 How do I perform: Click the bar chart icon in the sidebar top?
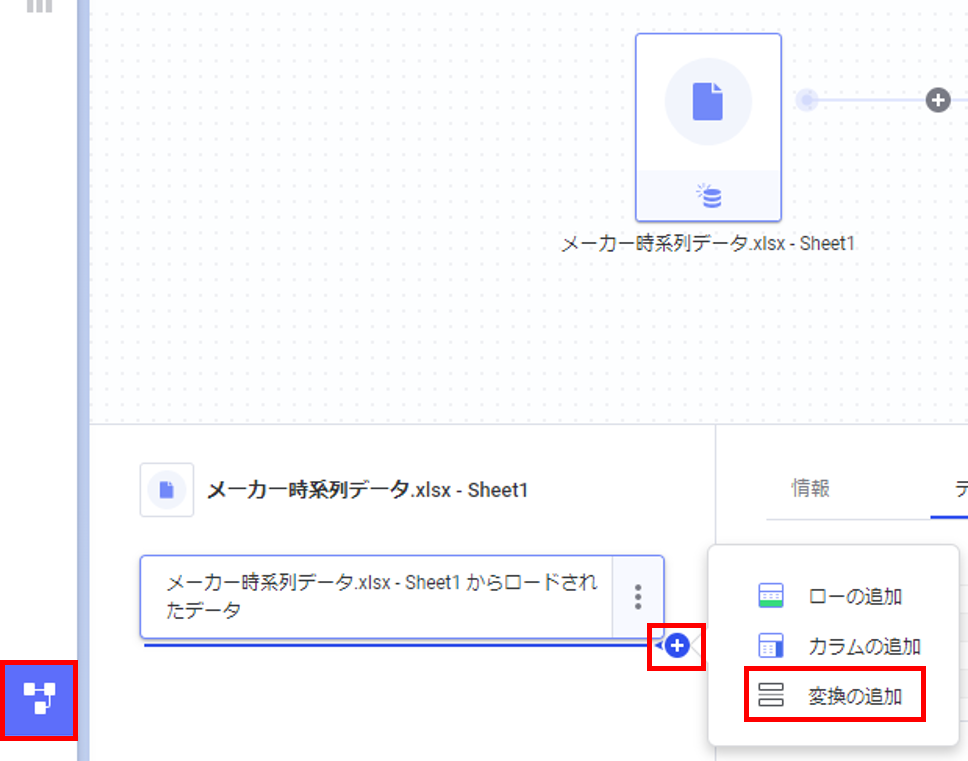click(40, 6)
